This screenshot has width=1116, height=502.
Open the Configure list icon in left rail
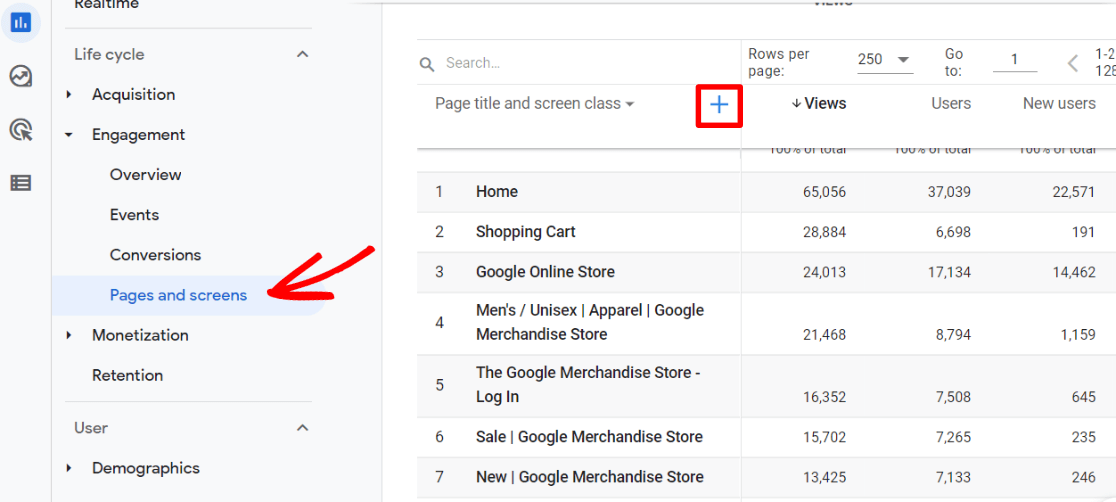click(x=21, y=183)
